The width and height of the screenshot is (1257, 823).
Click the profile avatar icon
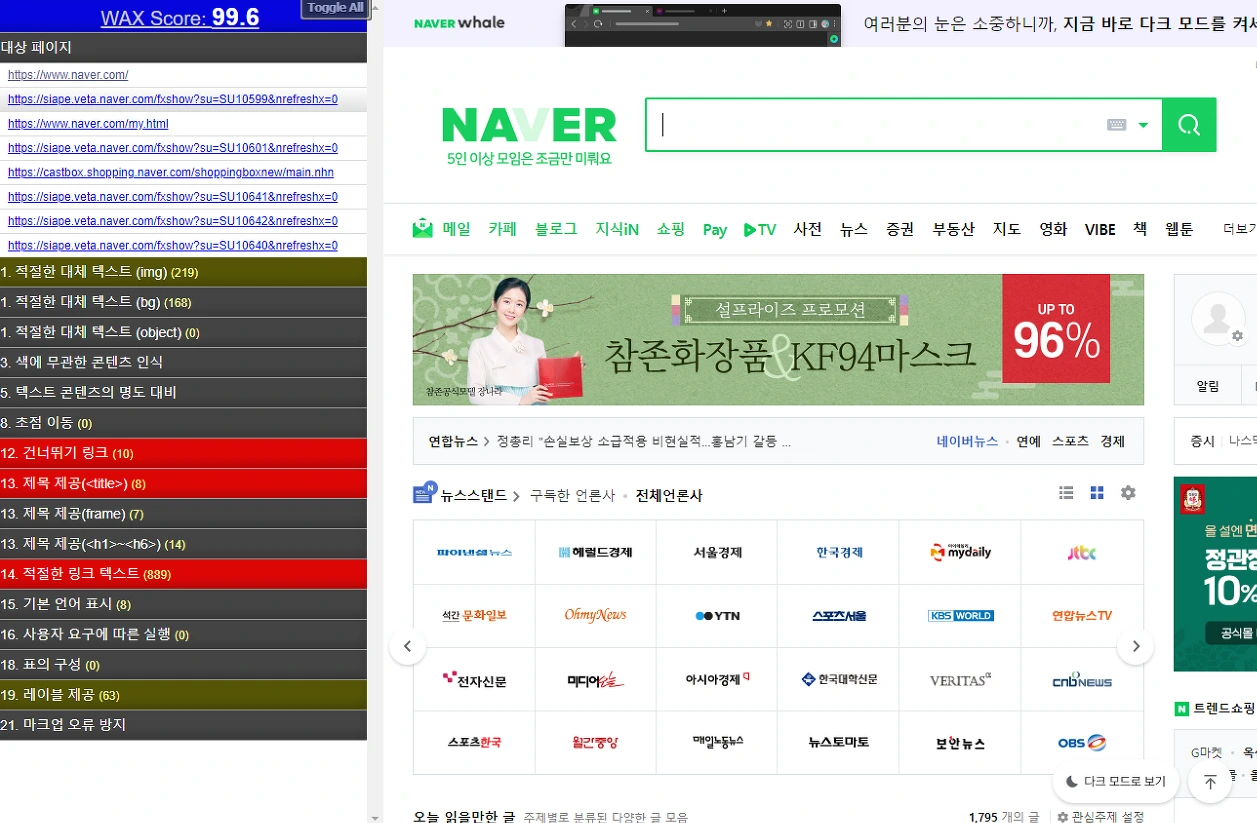click(1217, 320)
